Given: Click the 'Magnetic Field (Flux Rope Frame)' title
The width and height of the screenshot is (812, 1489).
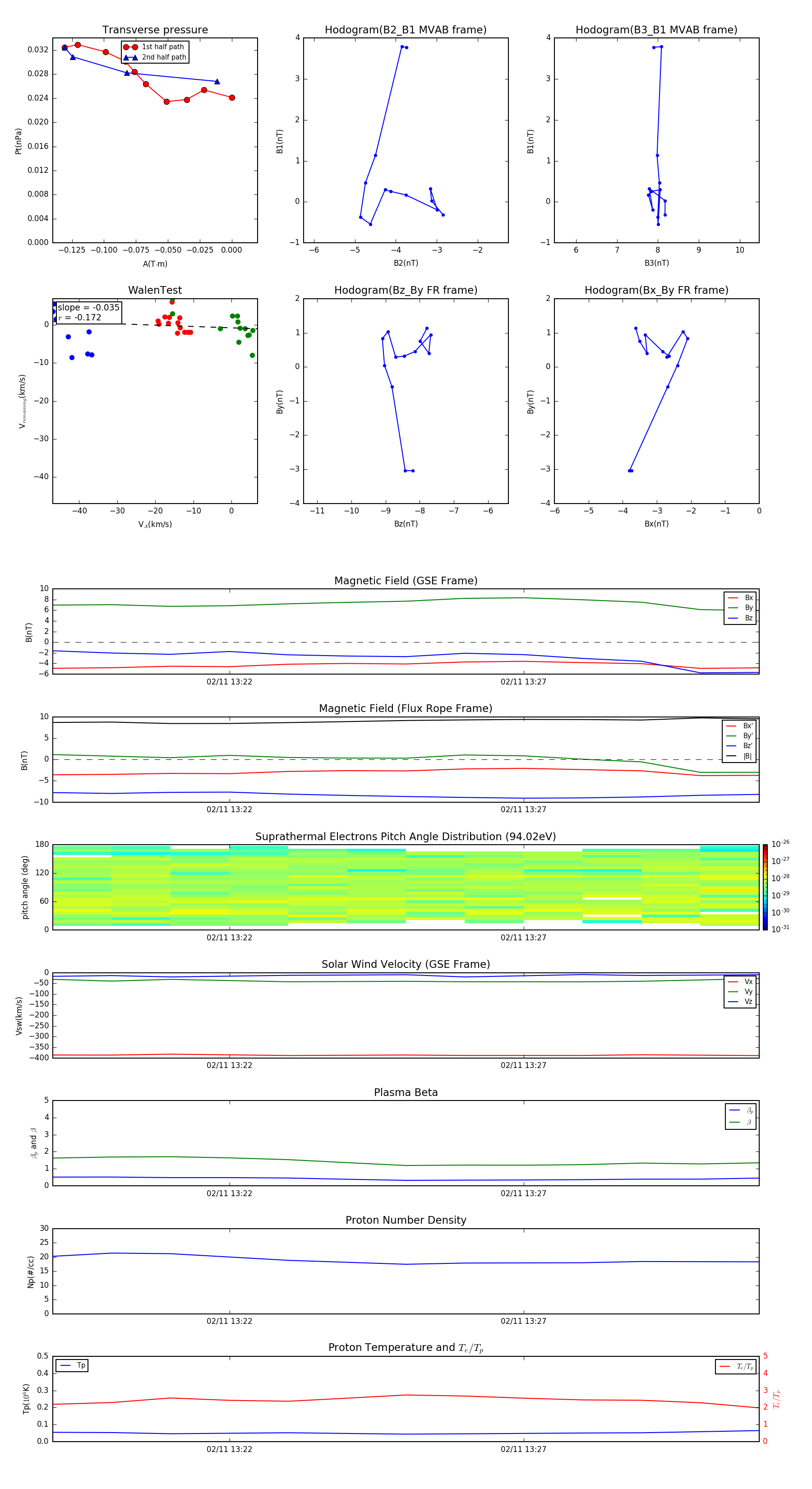Looking at the screenshot, I should pyautogui.click(x=406, y=709).
